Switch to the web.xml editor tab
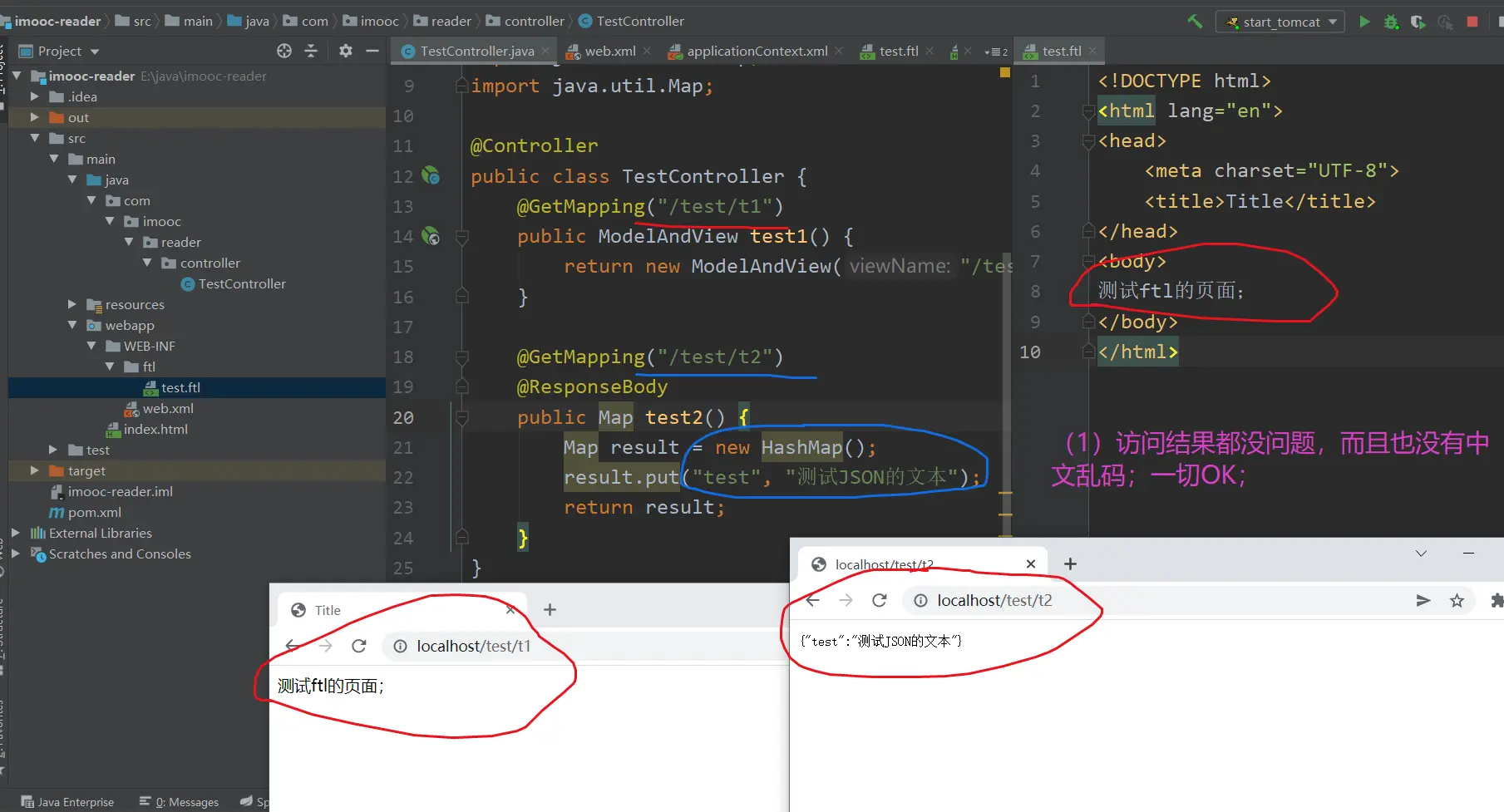The width and height of the screenshot is (1504, 812). 609,51
